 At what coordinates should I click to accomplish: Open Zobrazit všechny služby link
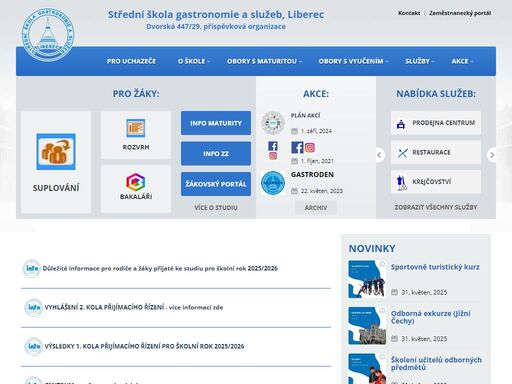436,207
